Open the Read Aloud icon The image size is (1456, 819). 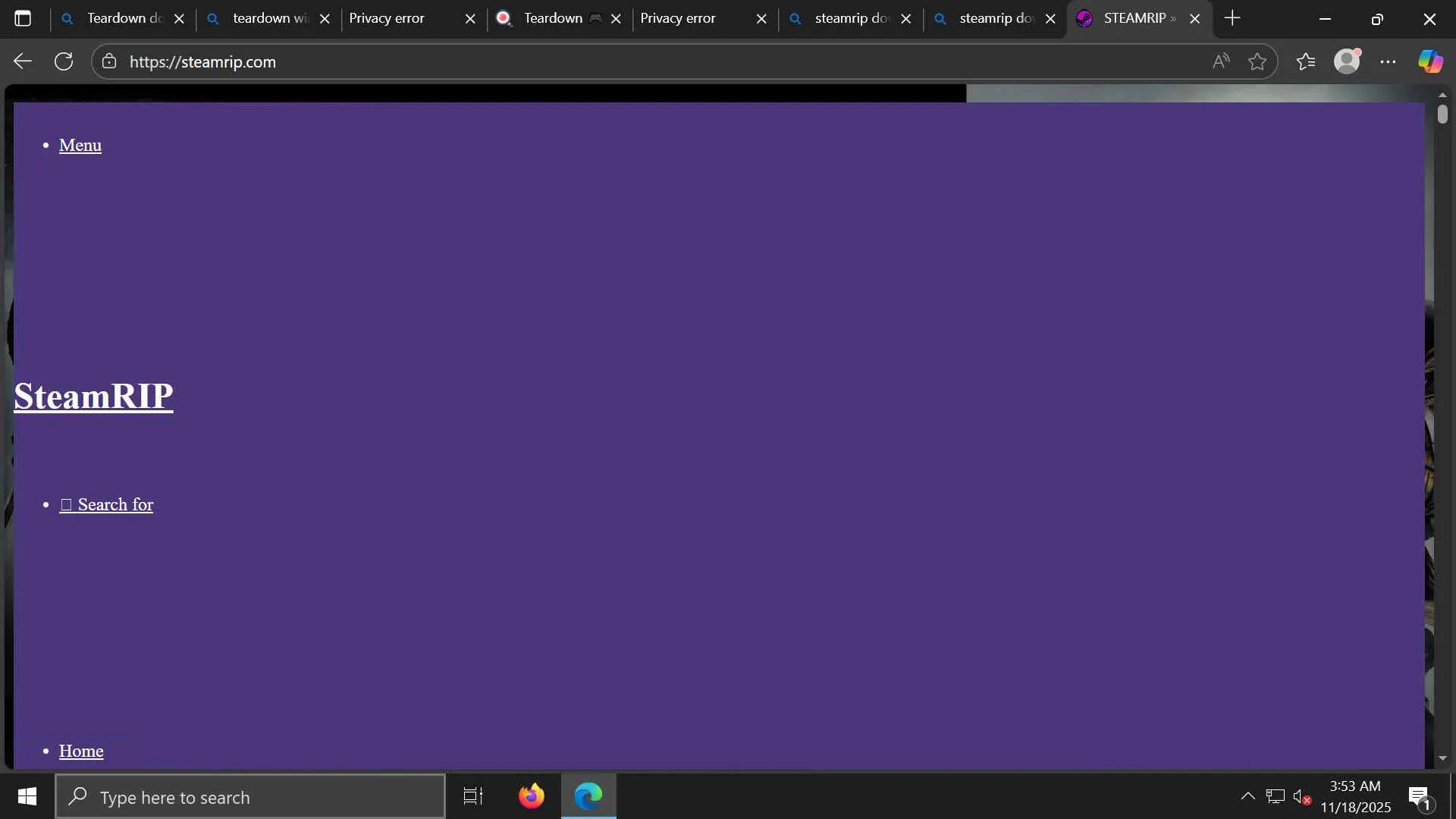(1220, 61)
